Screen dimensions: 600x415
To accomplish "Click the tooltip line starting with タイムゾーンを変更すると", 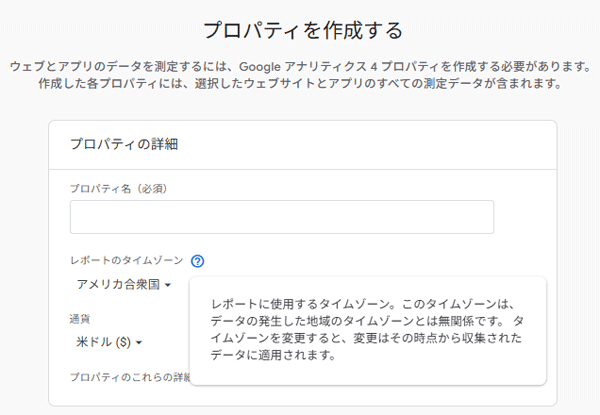I will (x=367, y=338).
